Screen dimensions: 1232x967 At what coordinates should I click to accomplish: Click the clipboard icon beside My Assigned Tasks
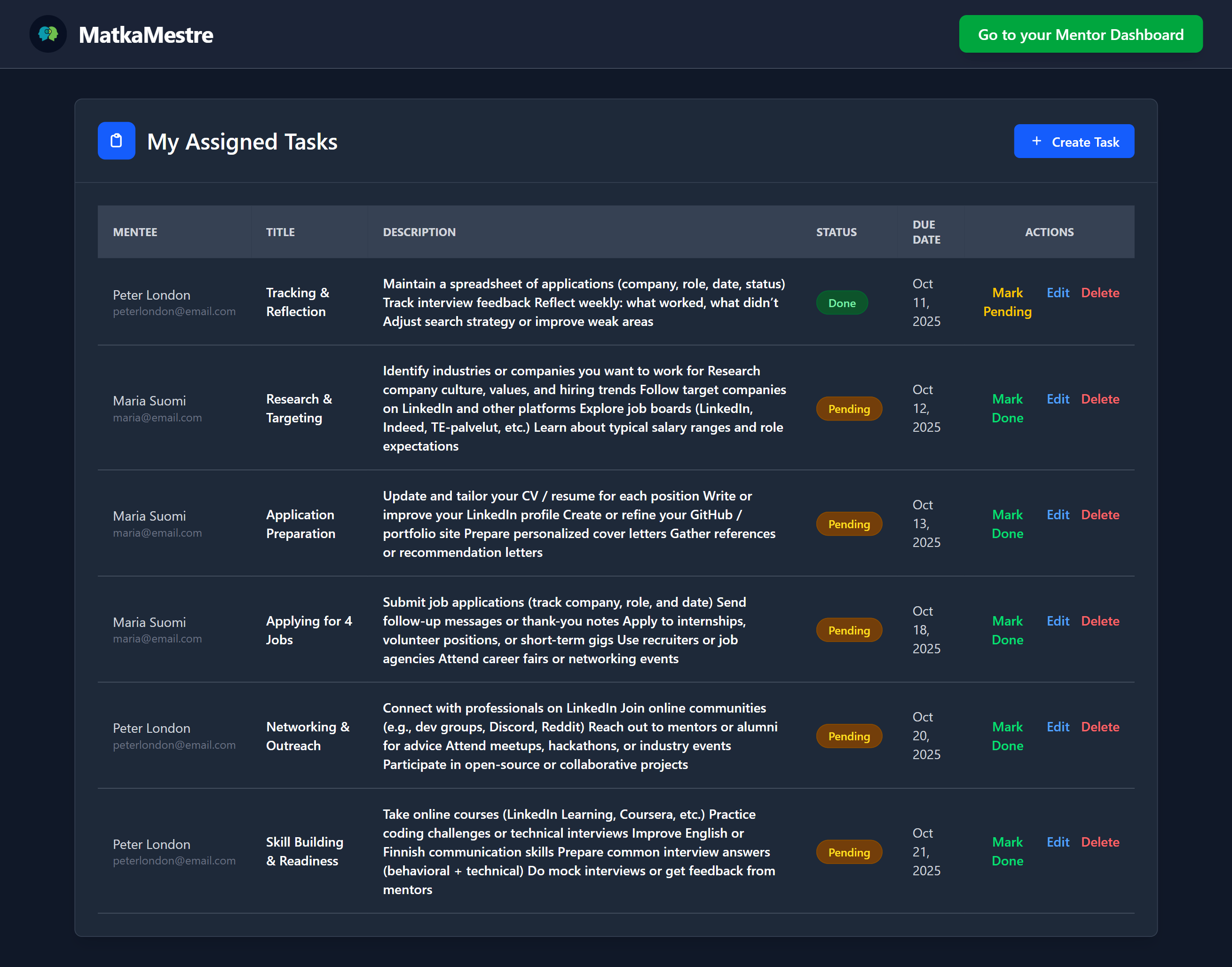click(116, 141)
